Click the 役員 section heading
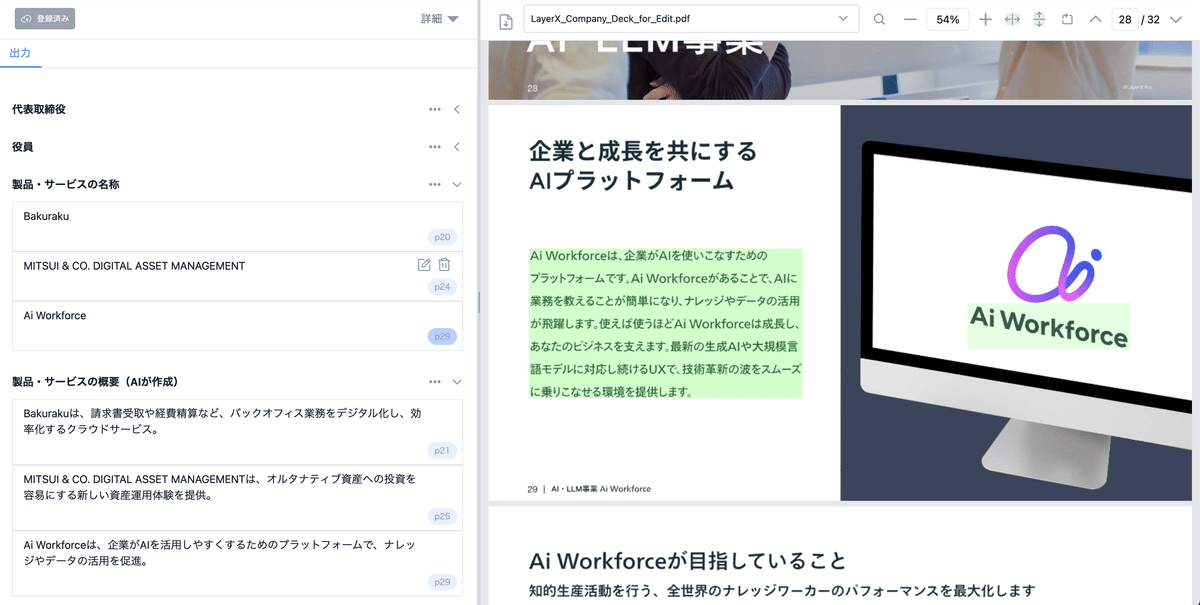The image size is (1200, 605). (22, 147)
